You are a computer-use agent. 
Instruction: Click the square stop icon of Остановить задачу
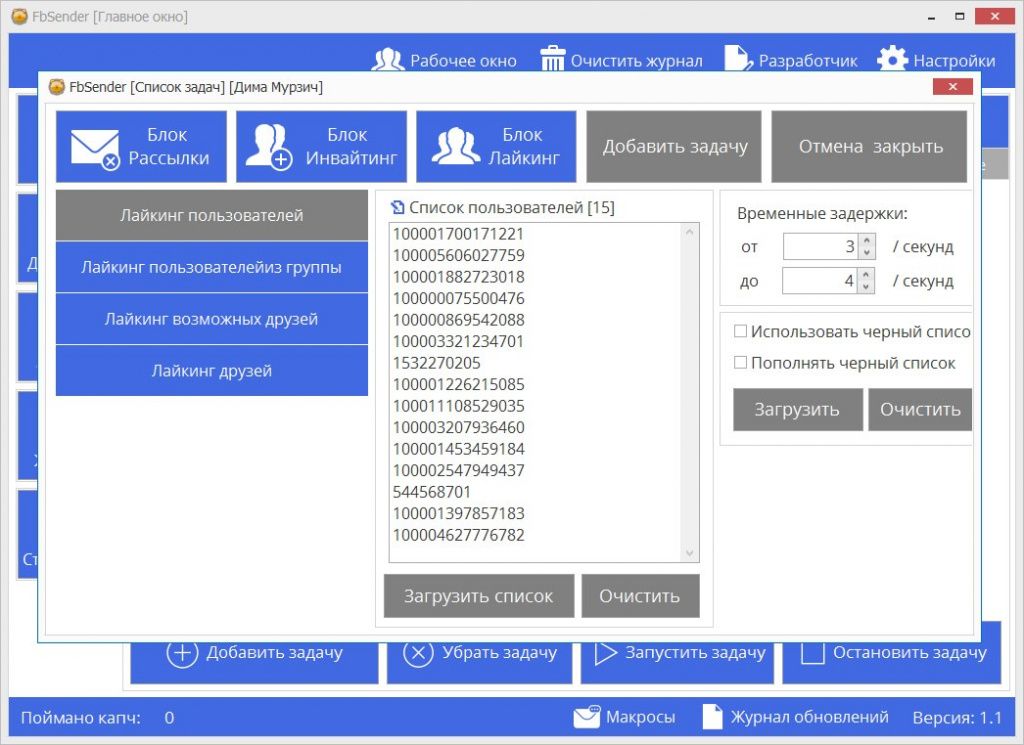pos(812,654)
